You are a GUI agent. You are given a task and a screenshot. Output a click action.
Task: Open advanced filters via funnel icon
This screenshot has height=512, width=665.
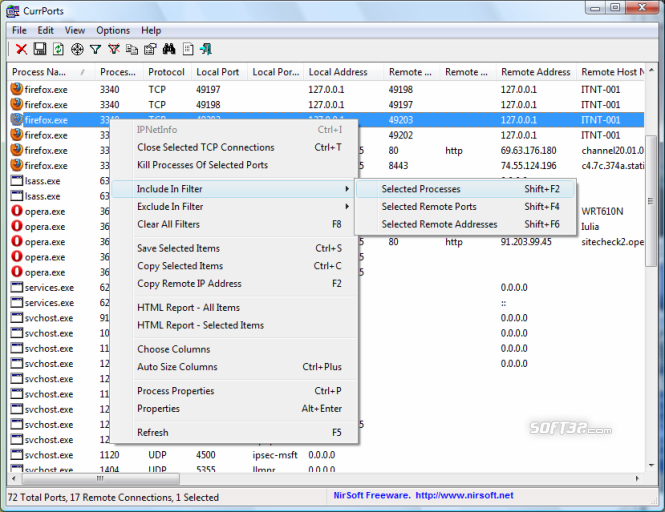[x=95, y=50]
